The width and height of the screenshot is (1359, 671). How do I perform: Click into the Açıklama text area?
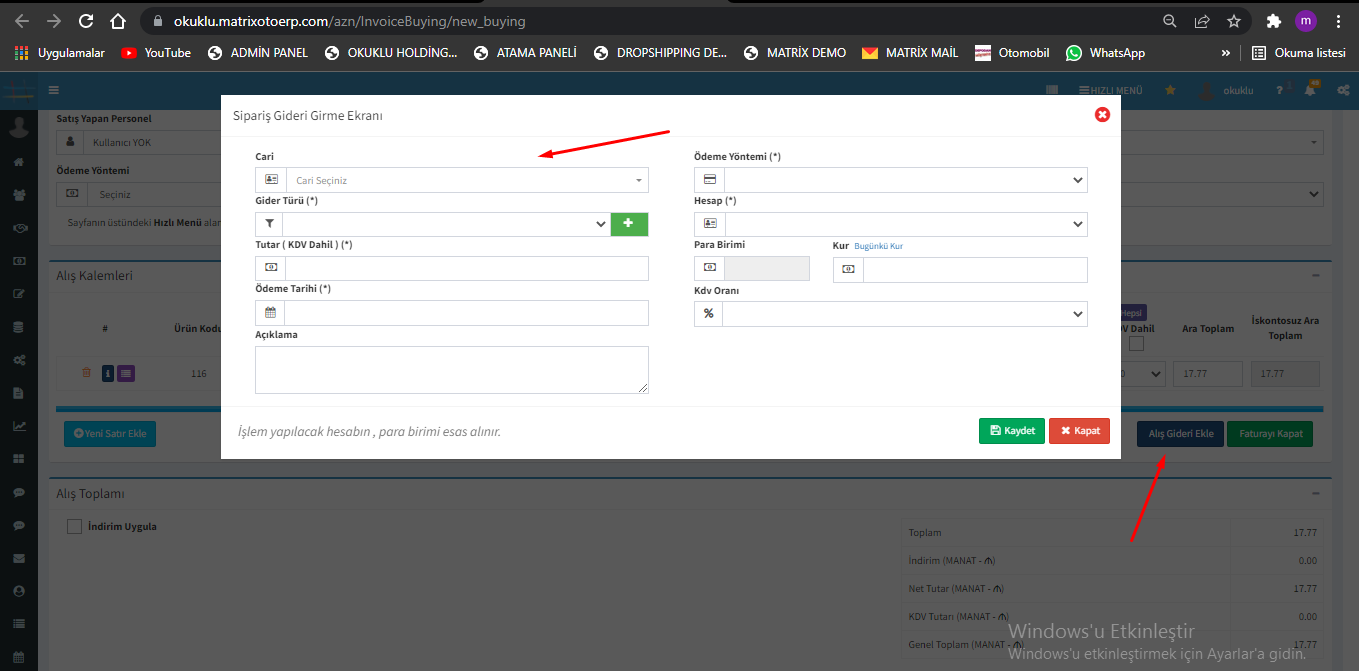point(451,369)
